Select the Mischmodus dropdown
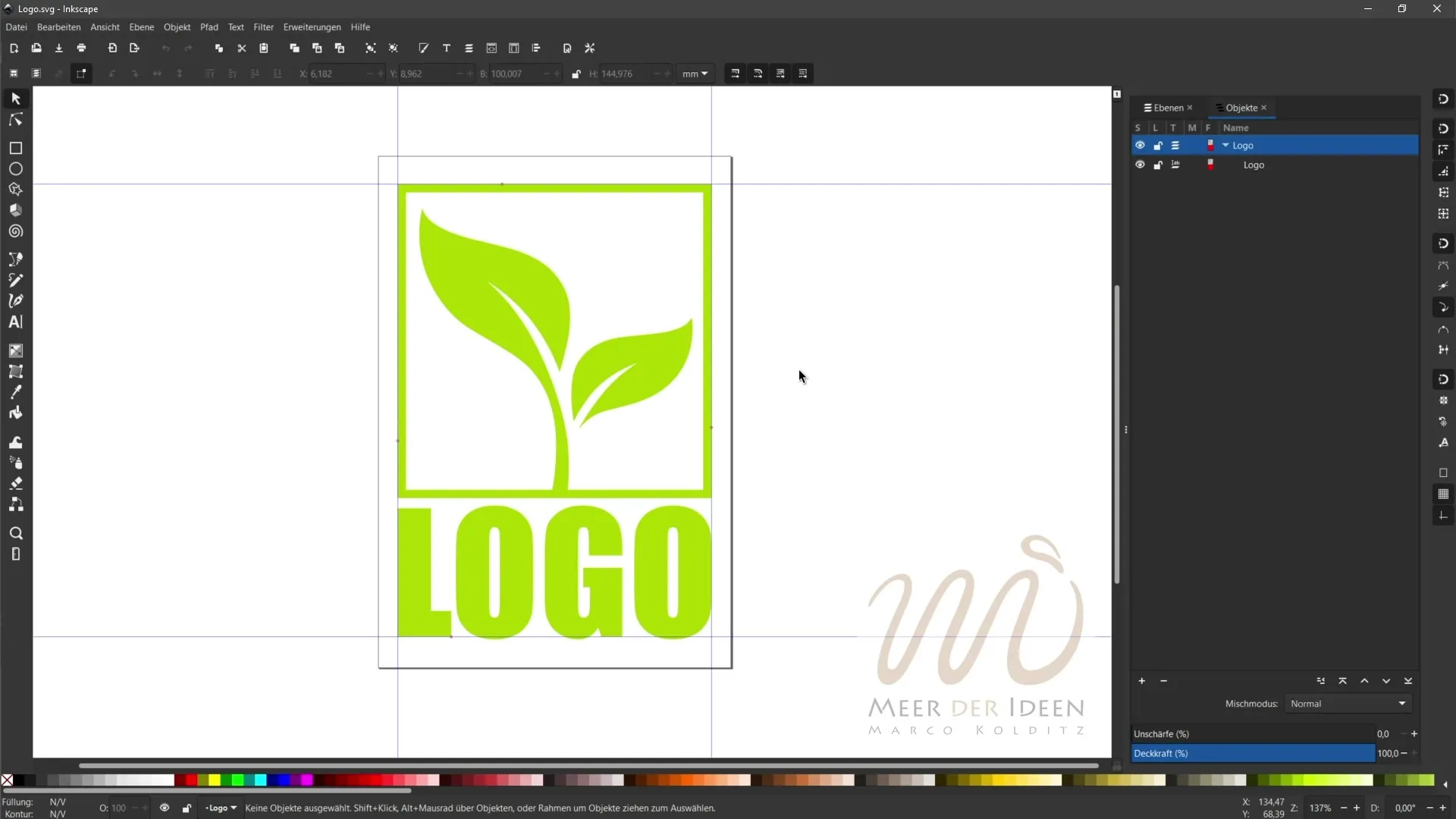 point(1348,703)
